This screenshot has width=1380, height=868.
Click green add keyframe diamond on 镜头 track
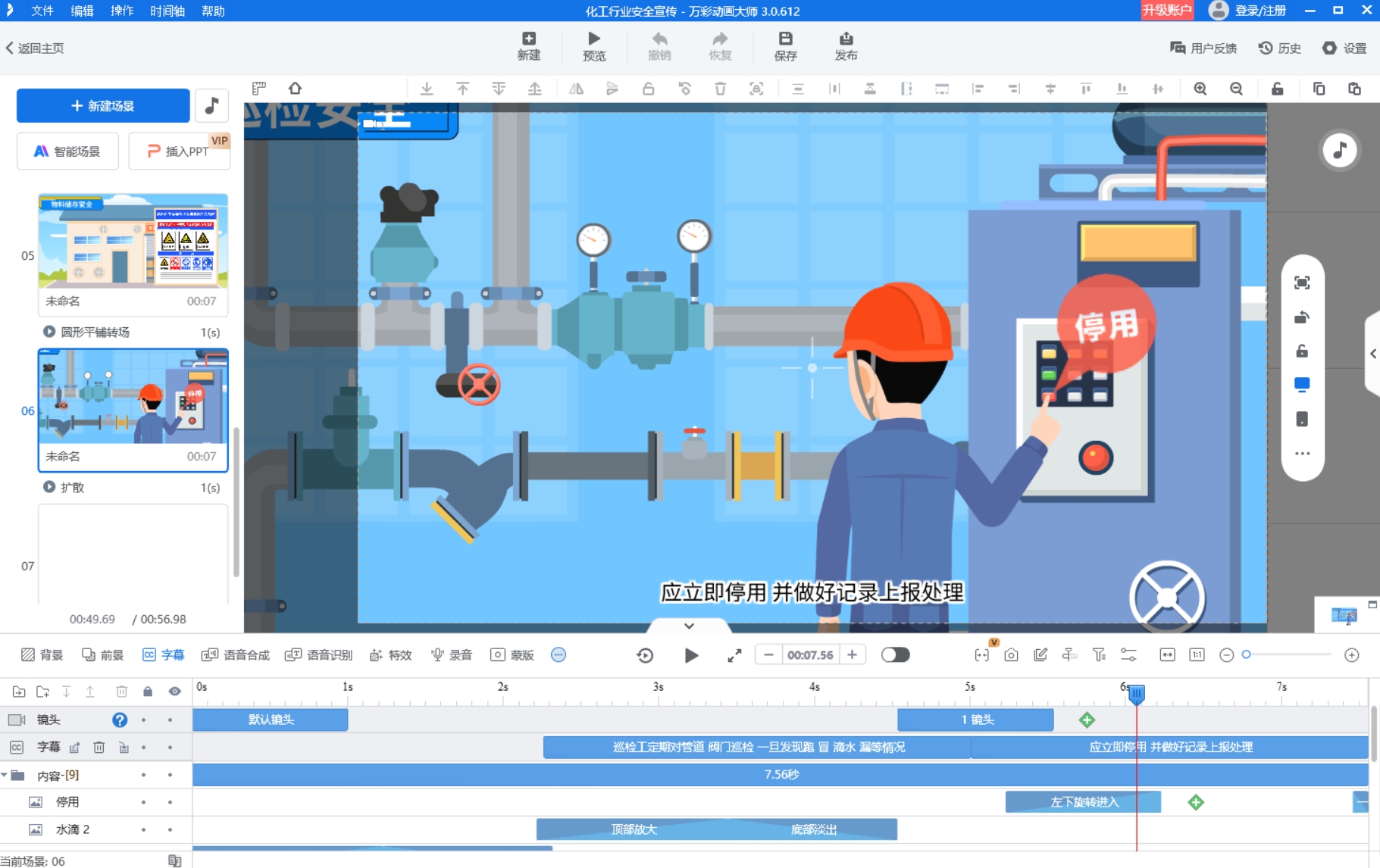(1087, 720)
